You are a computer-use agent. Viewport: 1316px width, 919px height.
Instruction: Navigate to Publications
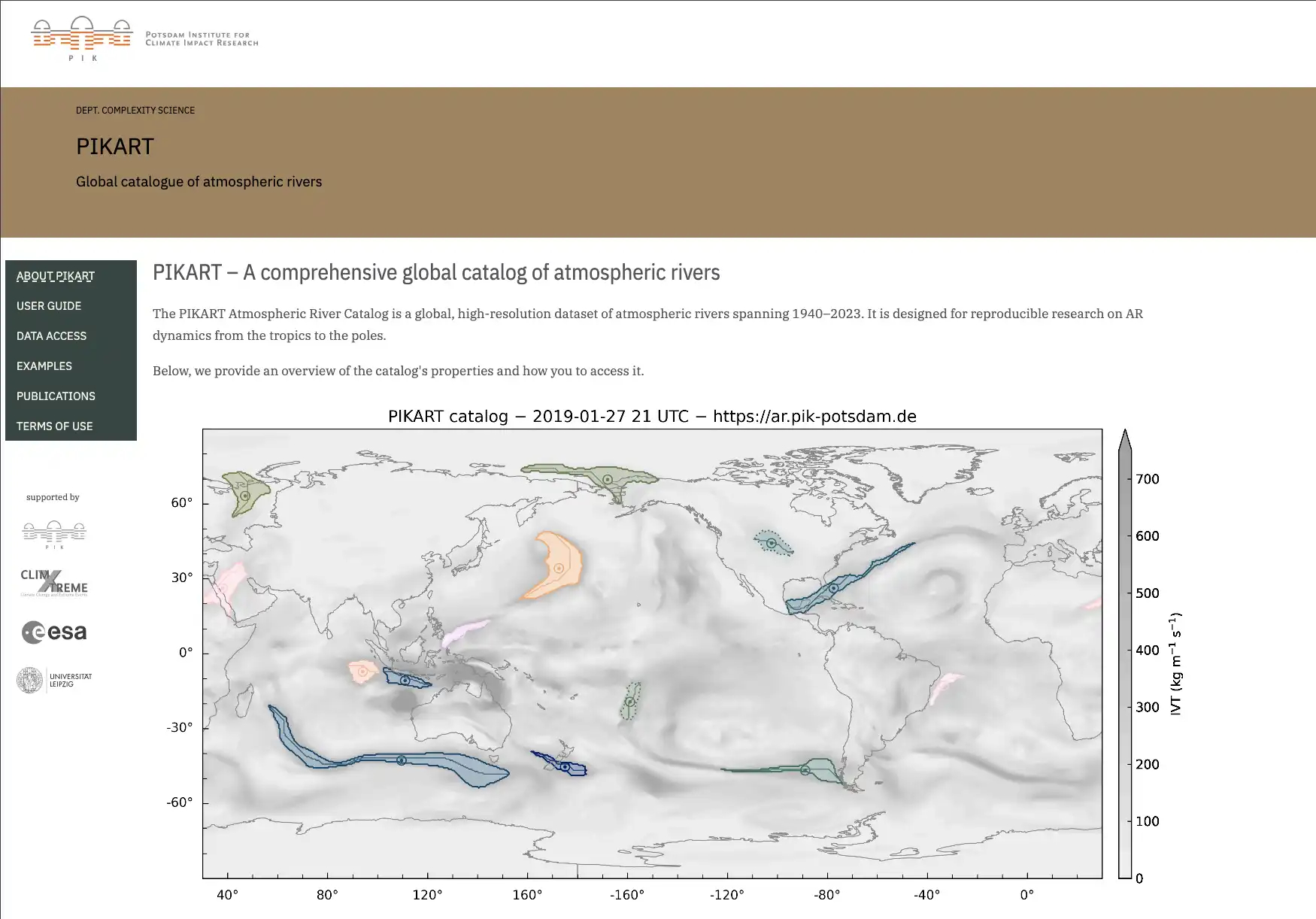coord(56,396)
